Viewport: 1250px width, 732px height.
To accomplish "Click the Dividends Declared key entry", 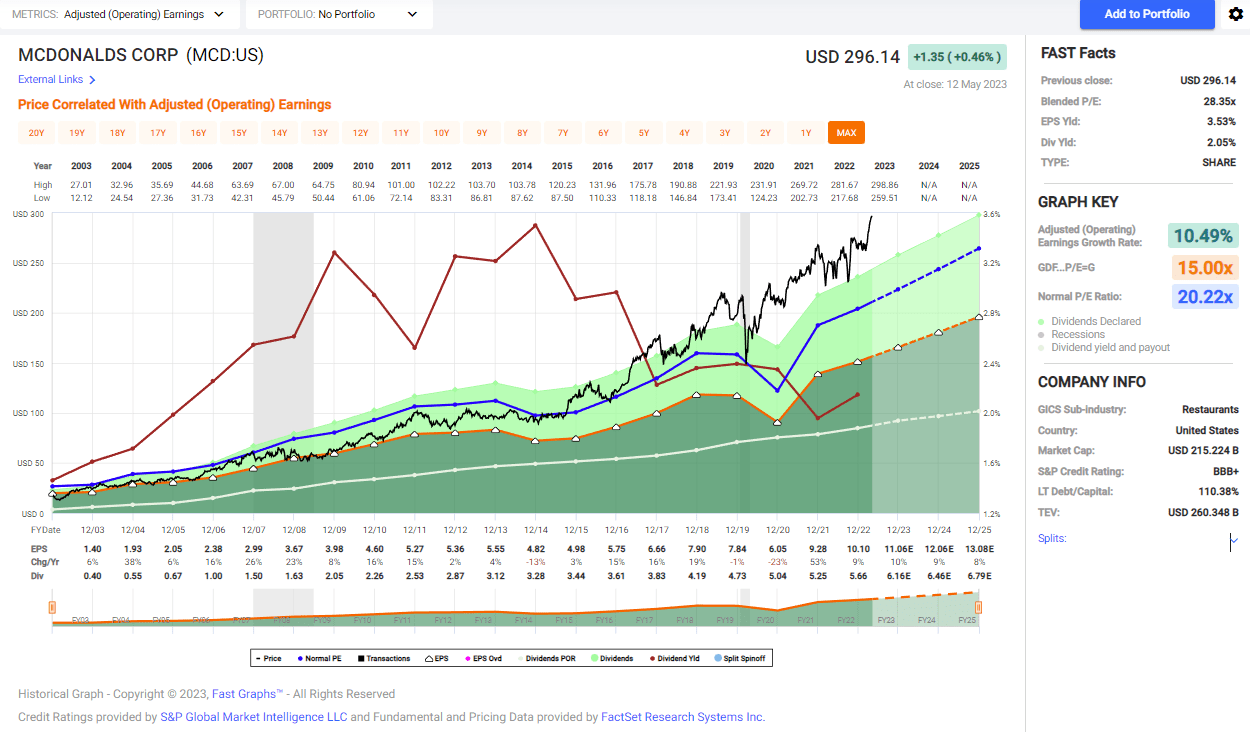I will coord(1090,321).
